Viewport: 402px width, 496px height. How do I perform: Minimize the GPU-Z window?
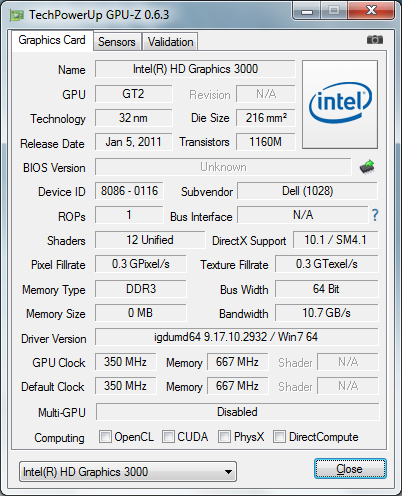click(x=307, y=11)
